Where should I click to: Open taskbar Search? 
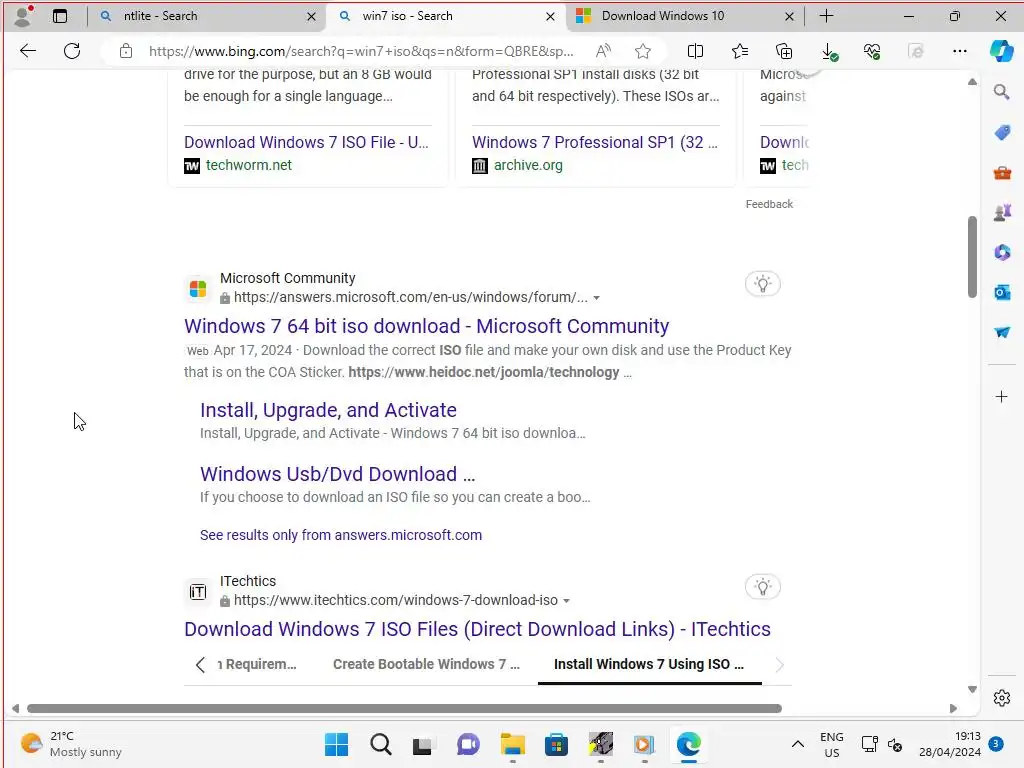tap(380, 744)
